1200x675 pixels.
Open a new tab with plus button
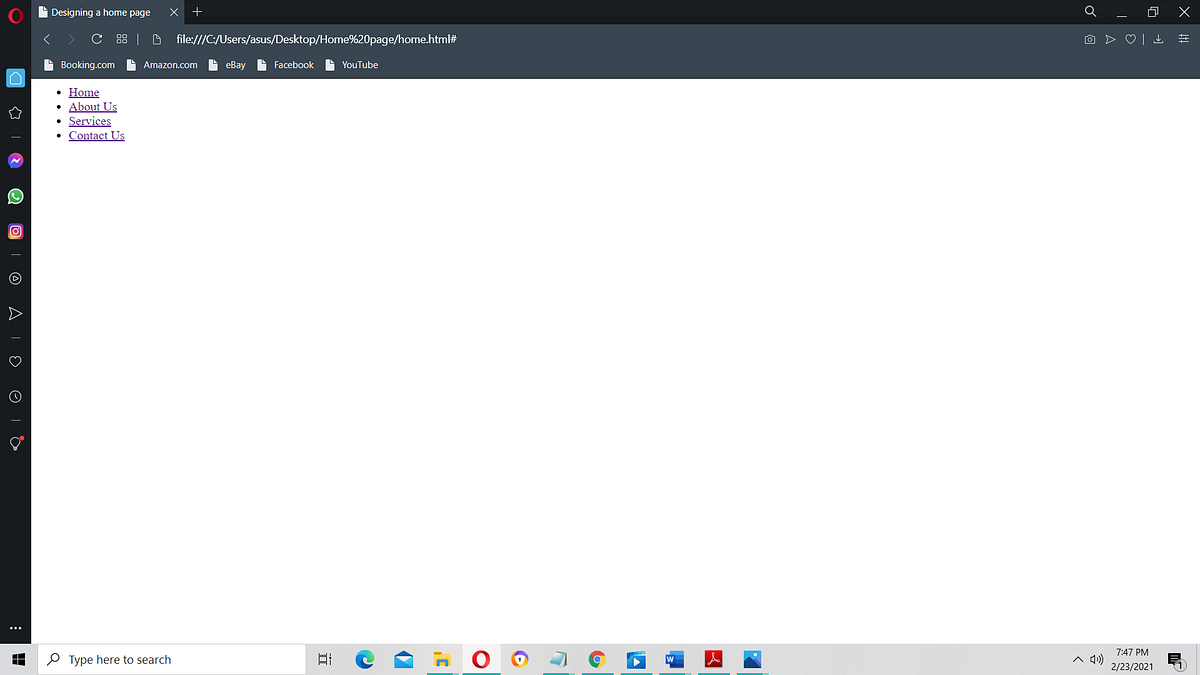[197, 12]
